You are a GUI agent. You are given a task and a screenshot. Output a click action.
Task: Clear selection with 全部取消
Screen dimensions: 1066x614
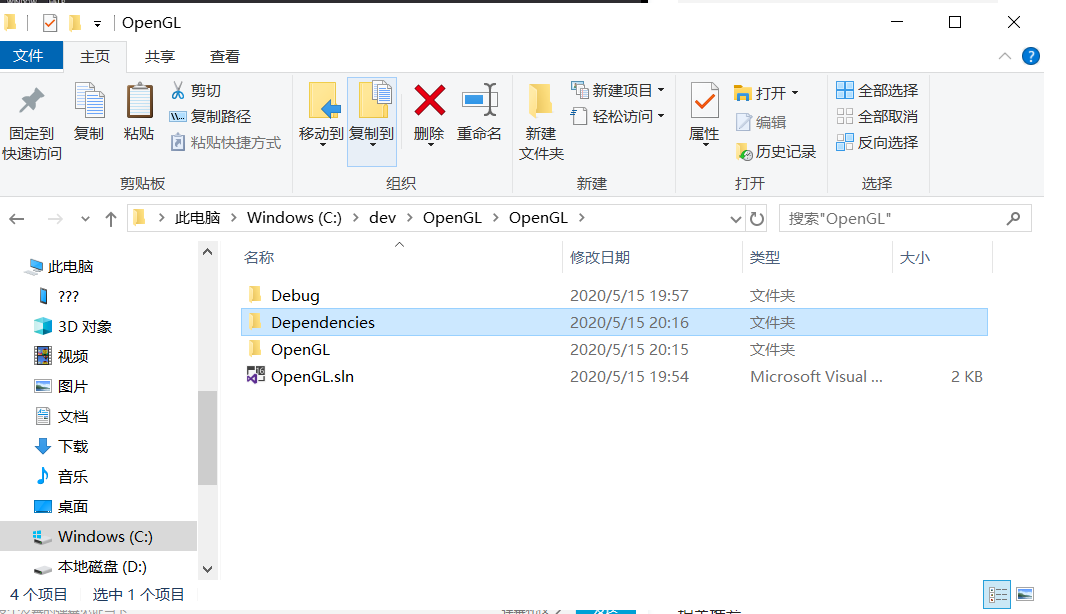[x=878, y=116]
